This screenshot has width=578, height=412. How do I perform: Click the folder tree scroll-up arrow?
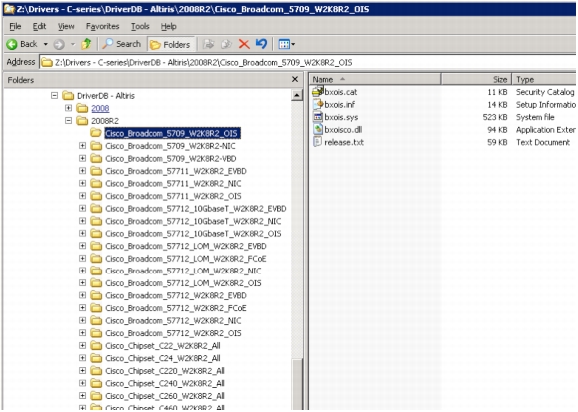(x=297, y=95)
